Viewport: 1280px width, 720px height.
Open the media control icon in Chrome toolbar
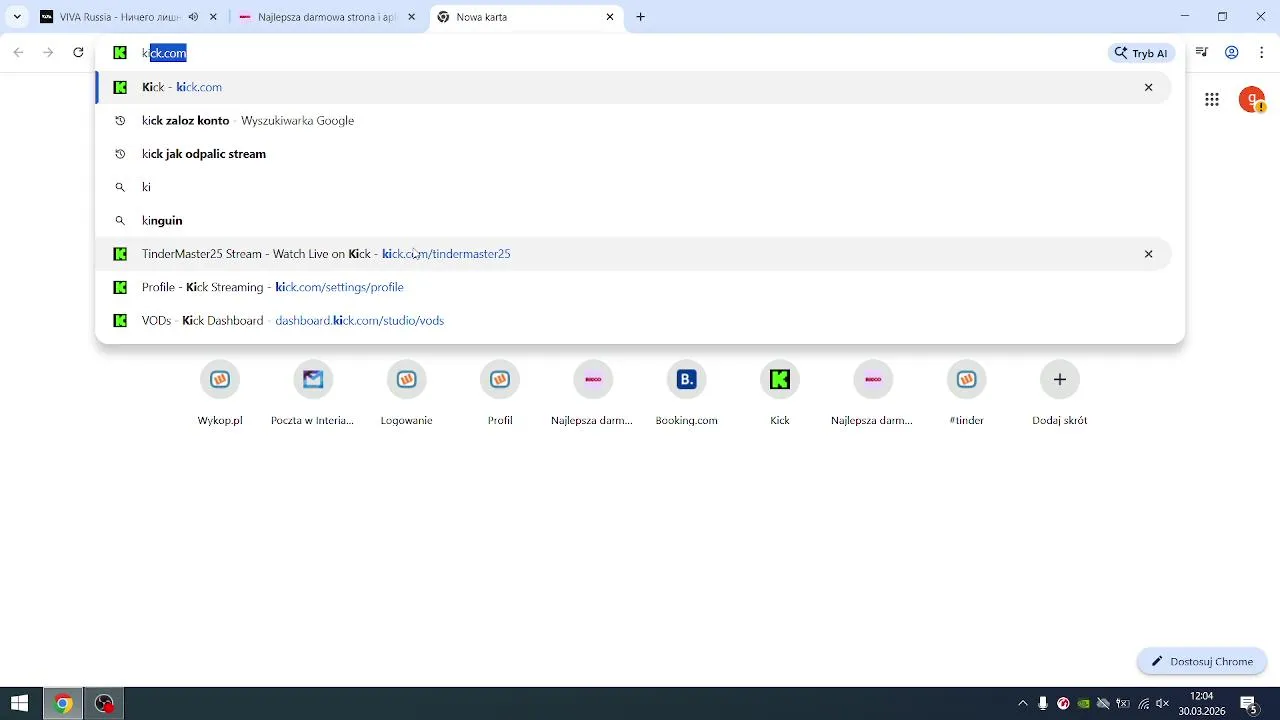1202,53
